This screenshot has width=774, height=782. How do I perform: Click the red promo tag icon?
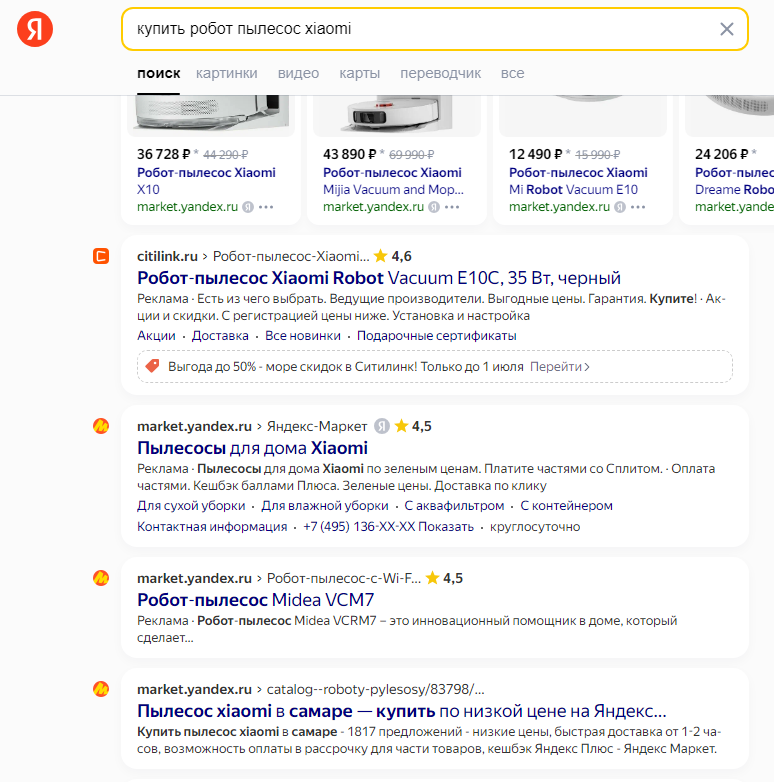click(x=152, y=367)
